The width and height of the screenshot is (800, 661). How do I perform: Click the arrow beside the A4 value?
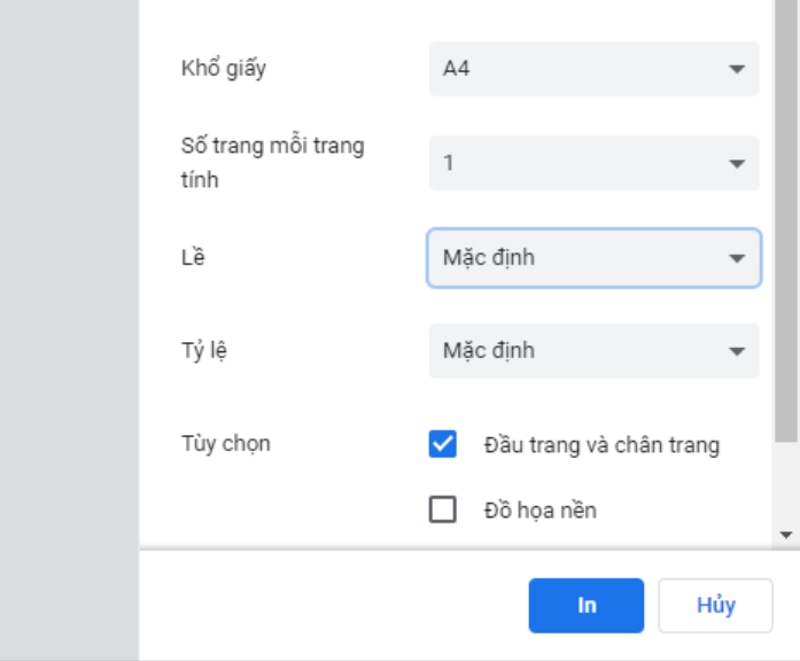click(737, 70)
